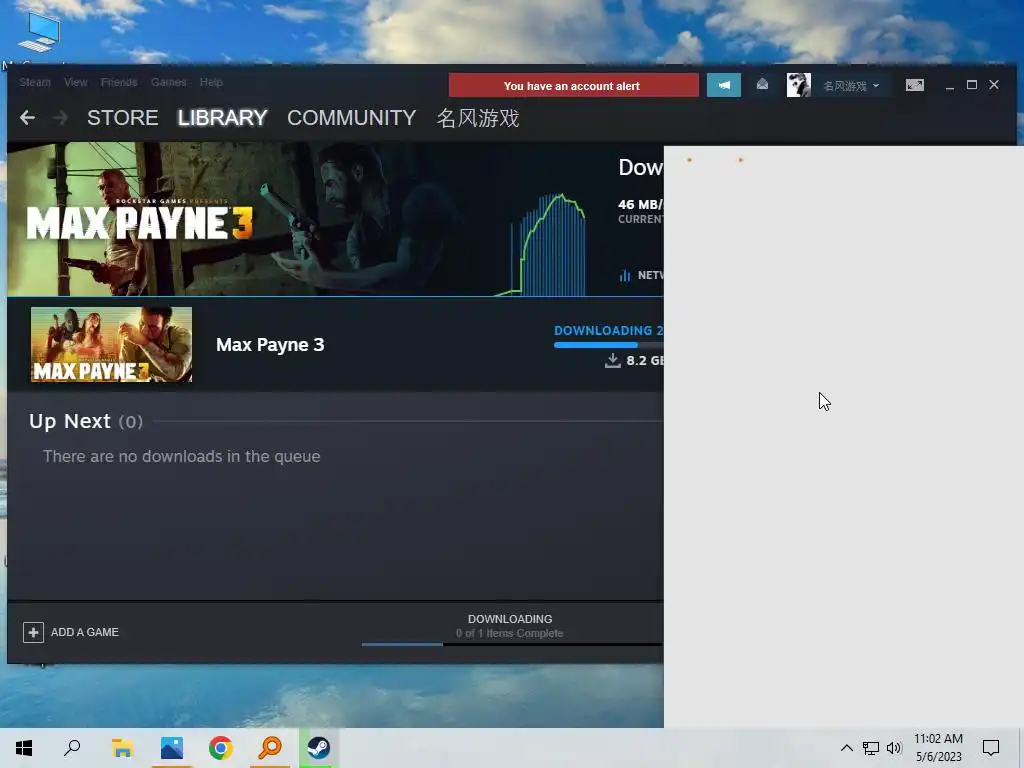Open the Action Center notification icon
This screenshot has height=768, width=1024.
991,748
